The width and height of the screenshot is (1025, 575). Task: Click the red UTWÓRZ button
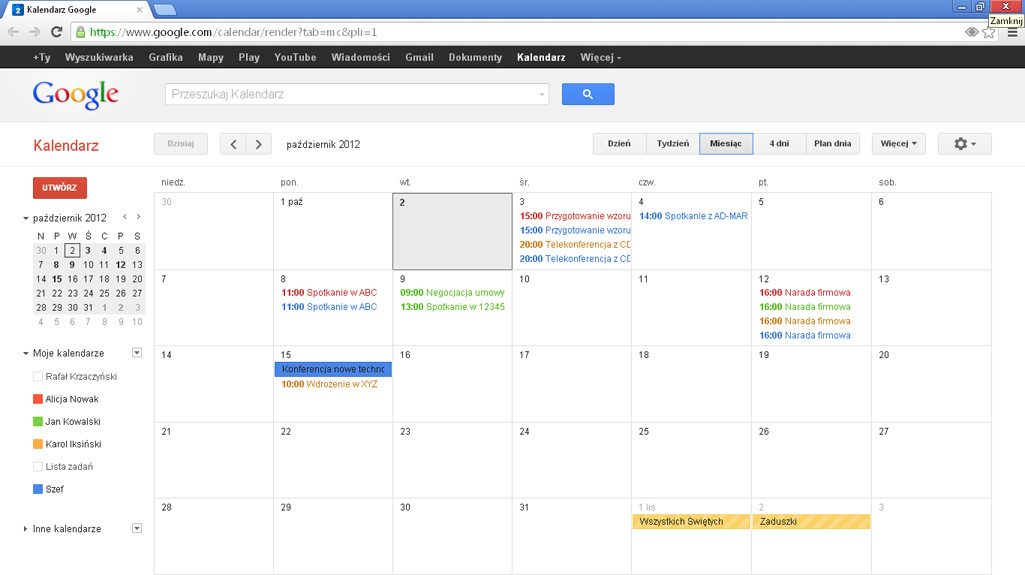59,188
